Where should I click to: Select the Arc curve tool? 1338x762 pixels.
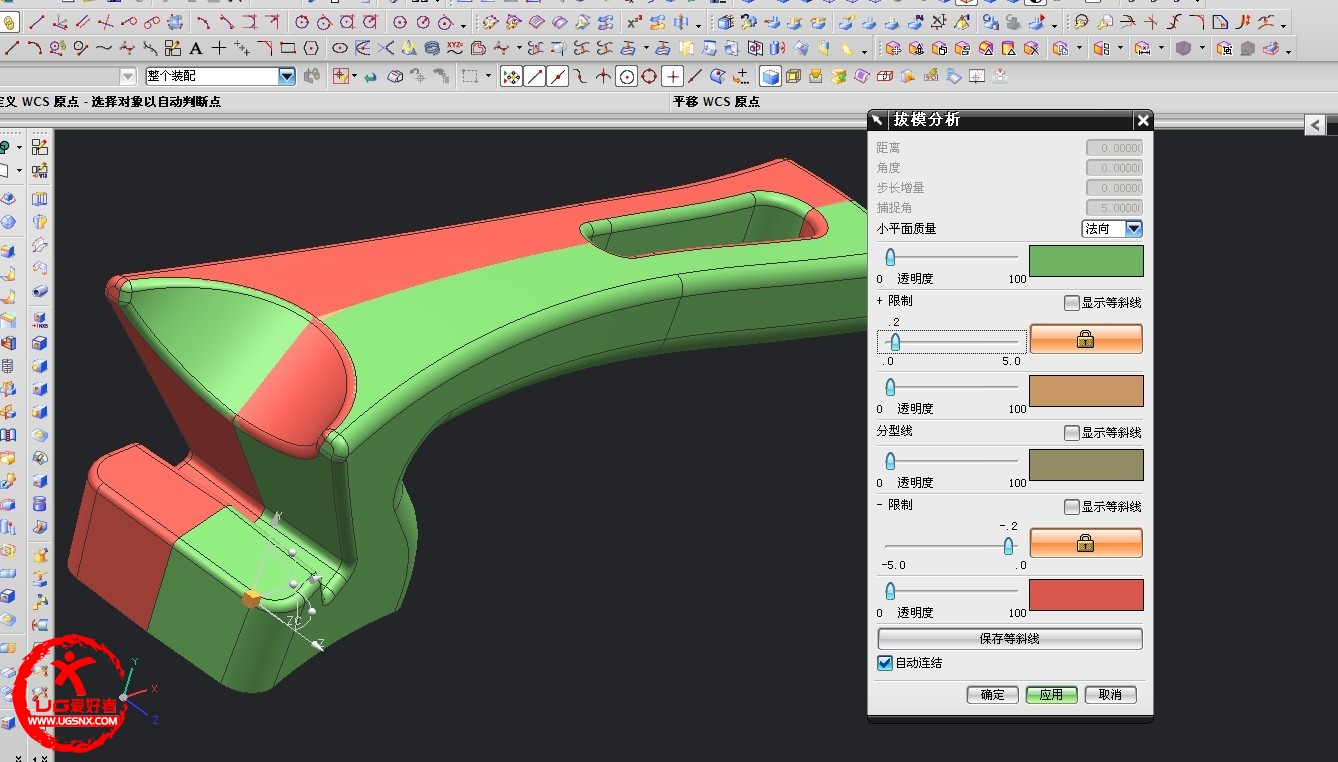tap(35, 47)
